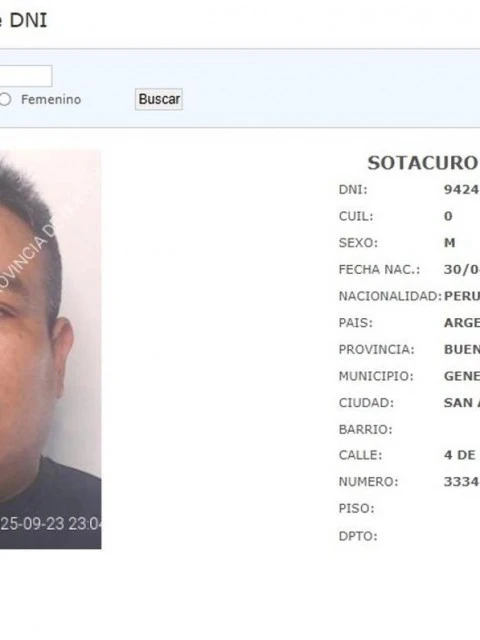Open the person photo thumbnail
Image resolution: width=480 pixels, height=640 pixels.
tap(51, 349)
